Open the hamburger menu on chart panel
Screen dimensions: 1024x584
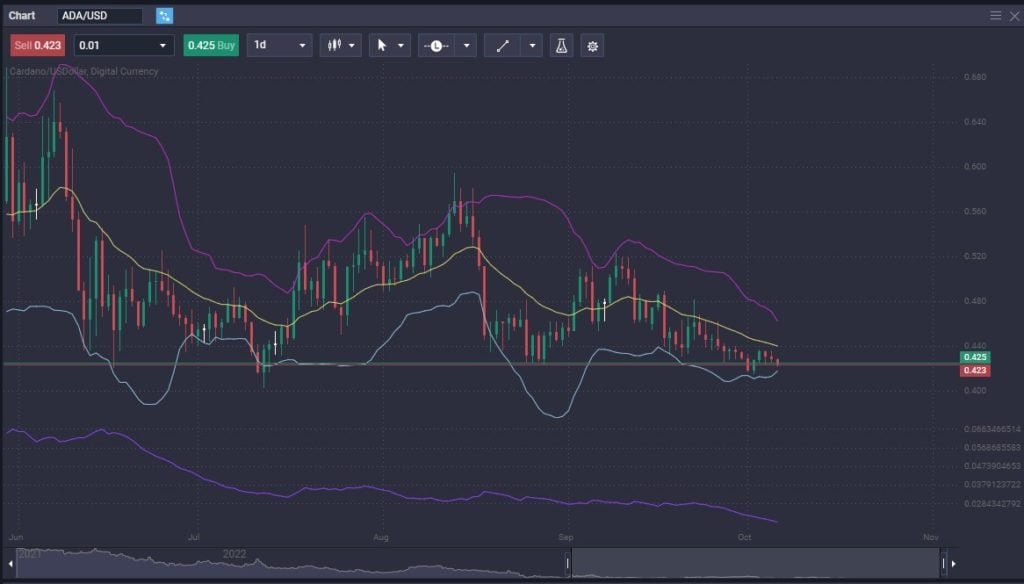(996, 15)
